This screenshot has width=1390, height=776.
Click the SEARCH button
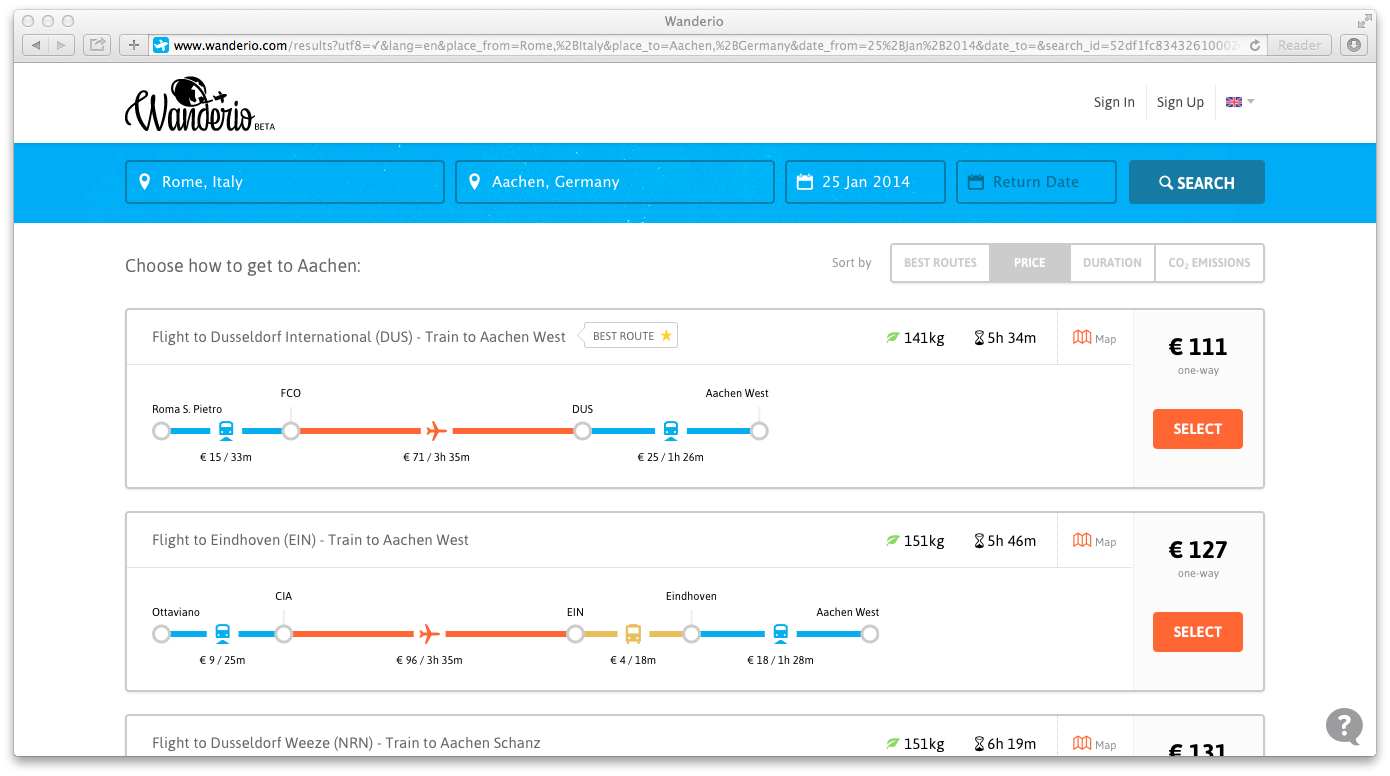(1197, 182)
